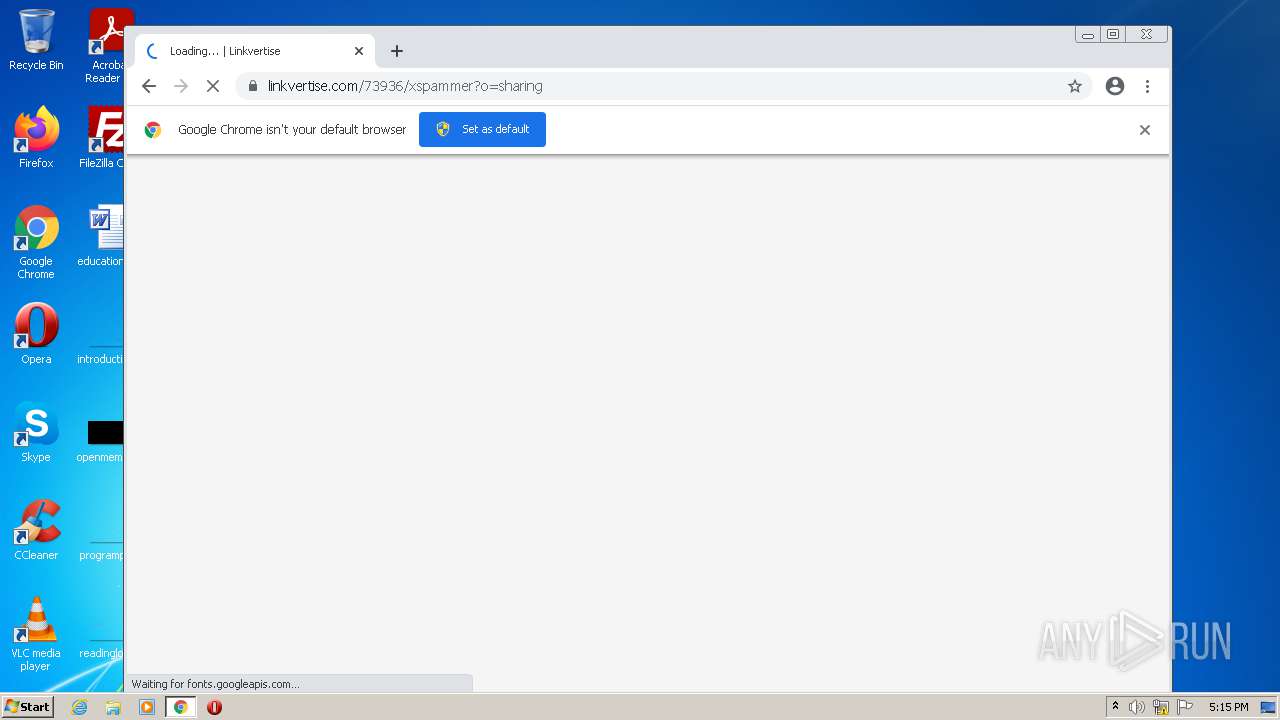Click the 'Google Chrome isn't your default browser' text
The image size is (1280, 720).
pyautogui.click(x=292, y=129)
